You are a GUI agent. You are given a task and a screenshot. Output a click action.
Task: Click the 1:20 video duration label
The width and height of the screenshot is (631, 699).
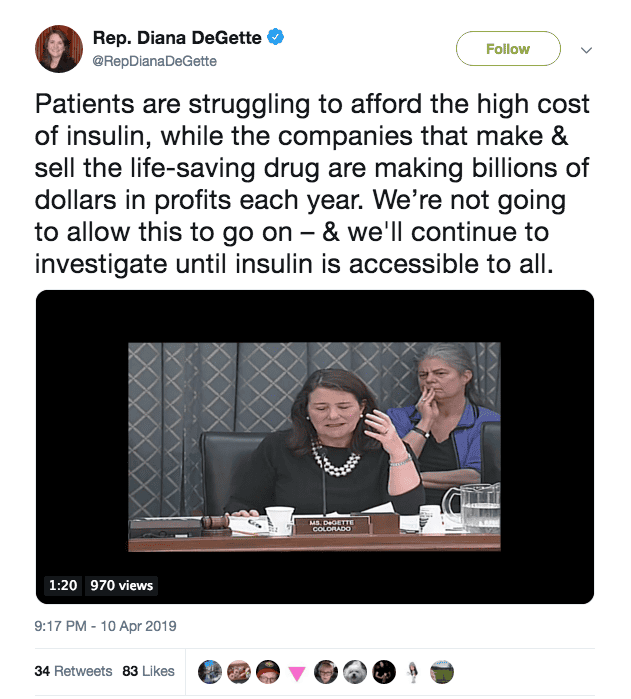63,585
